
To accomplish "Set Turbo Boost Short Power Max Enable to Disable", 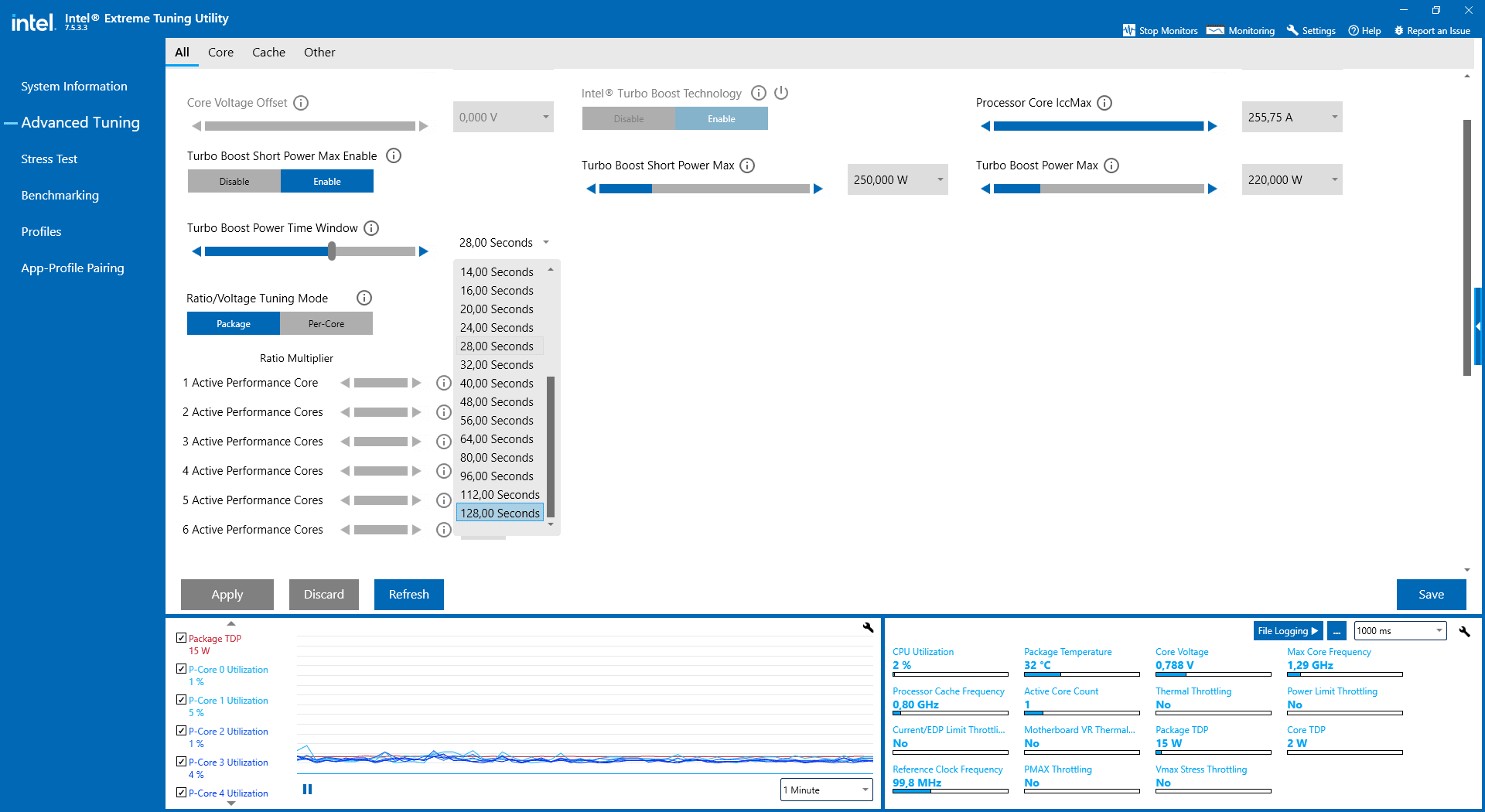I will (x=234, y=182).
